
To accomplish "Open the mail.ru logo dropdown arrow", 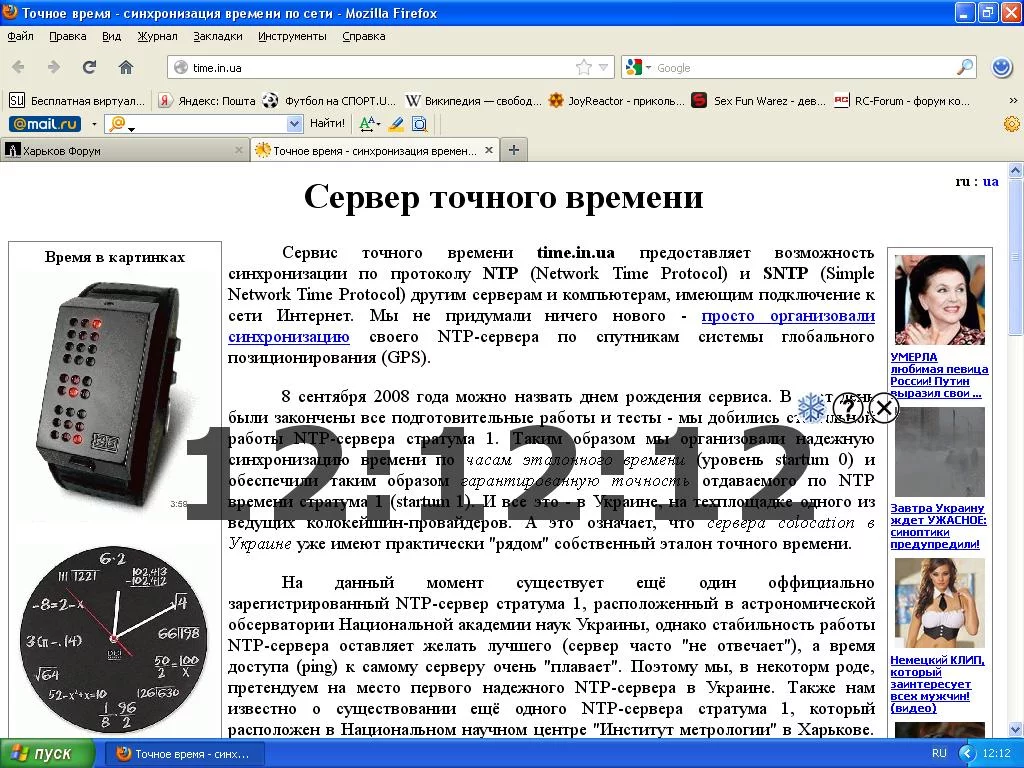I will [94, 123].
